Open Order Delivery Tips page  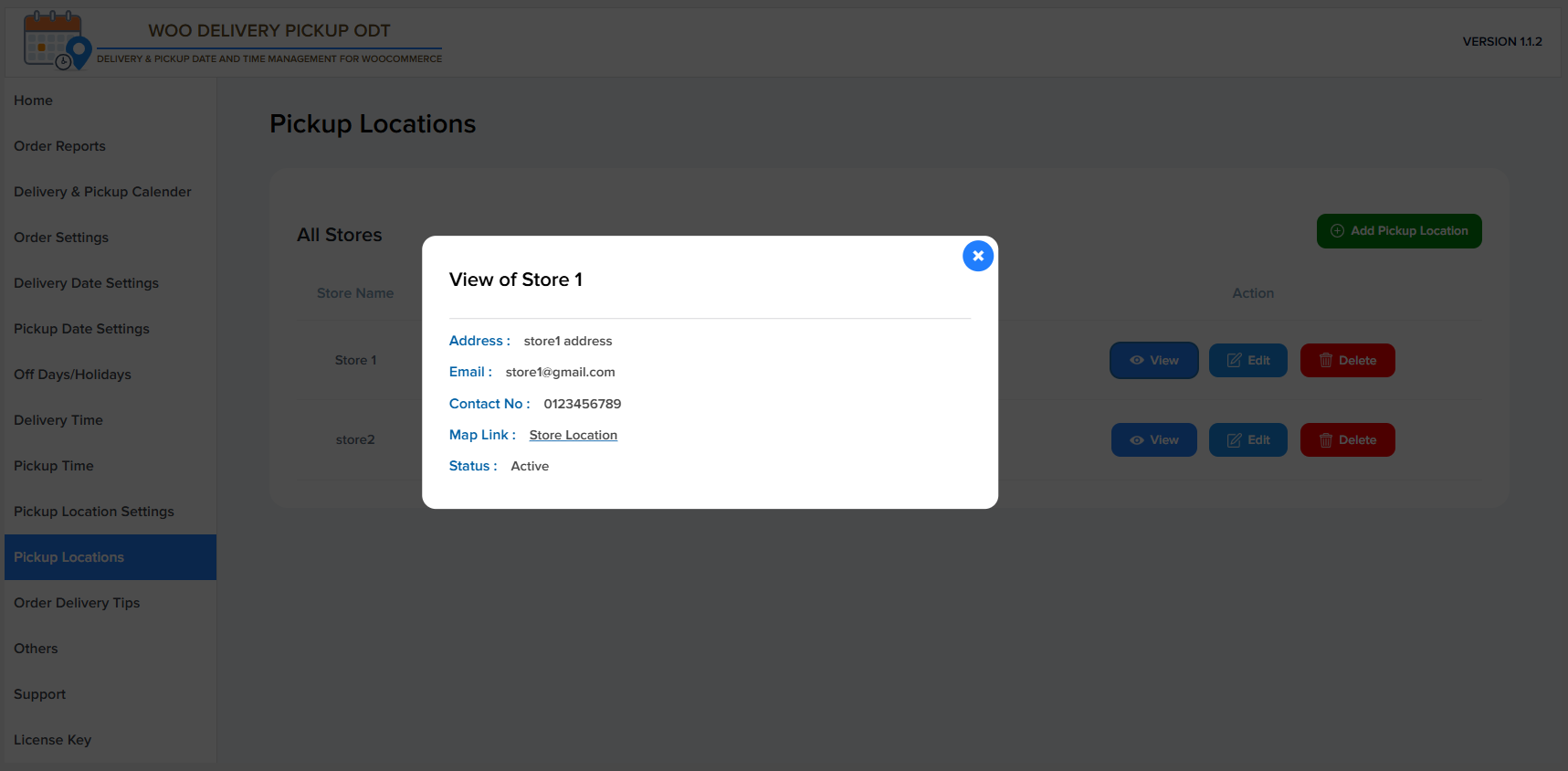[x=77, y=603]
